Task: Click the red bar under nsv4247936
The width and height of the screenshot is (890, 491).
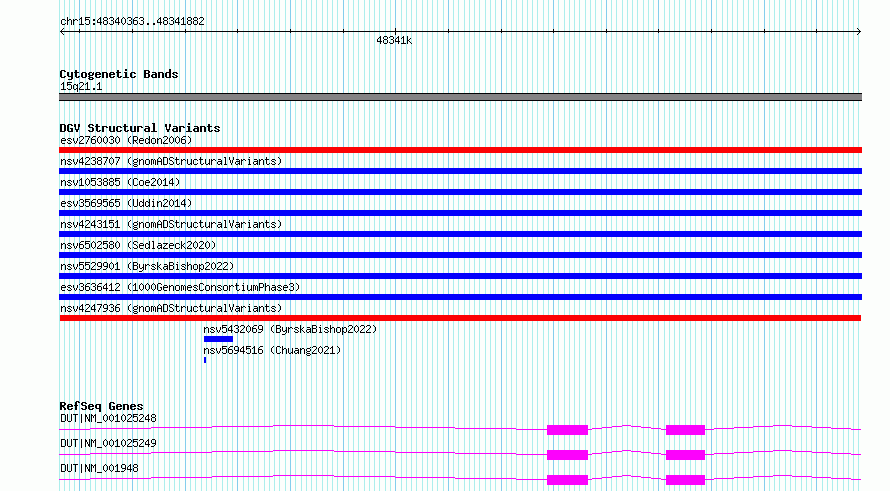Action: tap(460, 318)
